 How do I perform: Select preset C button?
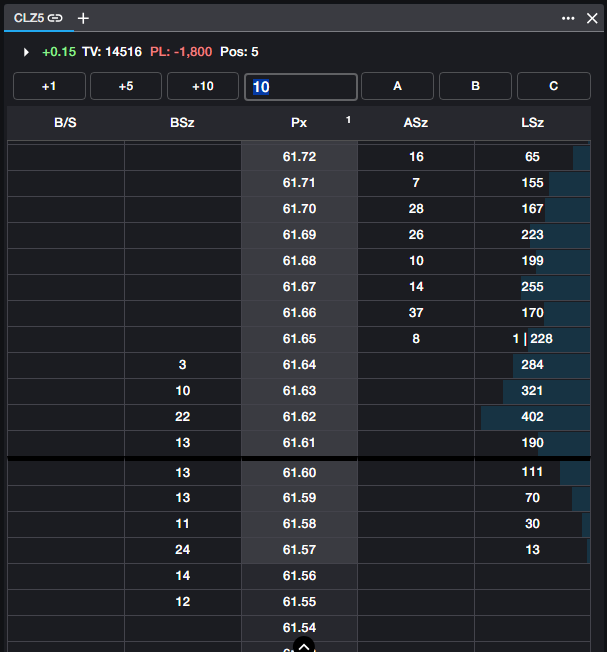point(553,87)
